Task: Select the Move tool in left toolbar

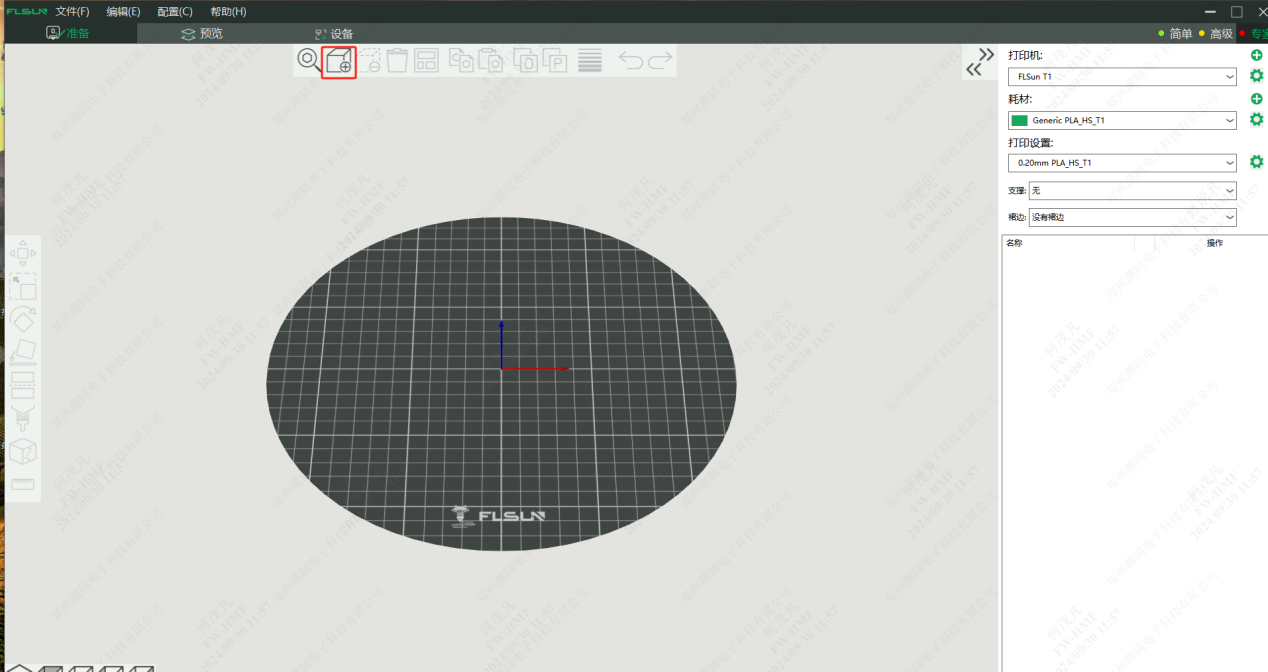Action: pyautogui.click(x=22, y=254)
